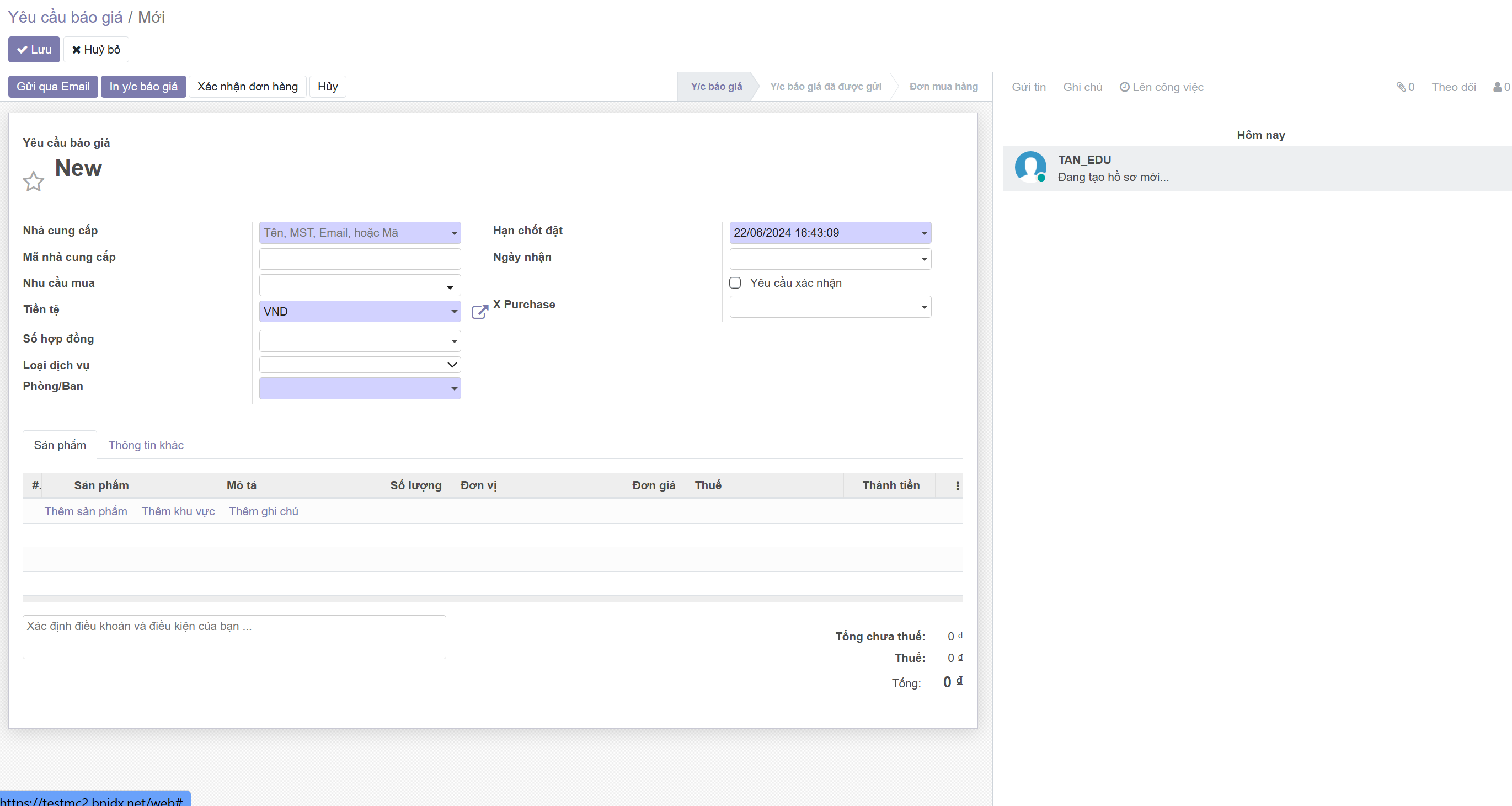The width and height of the screenshot is (1512, 806).
Task: Switch to the Thông tin khác tab
Action: click(146, 445)
